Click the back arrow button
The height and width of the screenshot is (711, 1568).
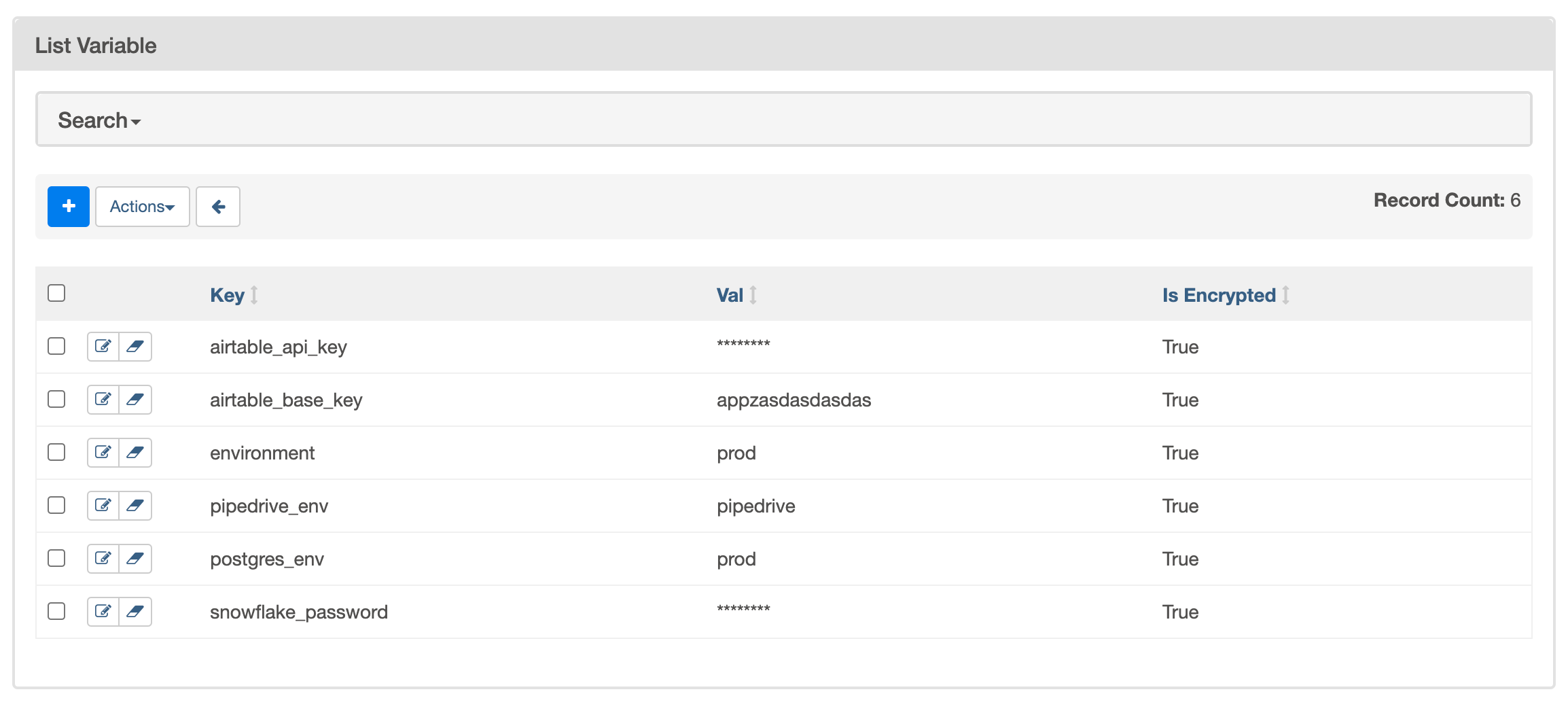tap(218, 207)
